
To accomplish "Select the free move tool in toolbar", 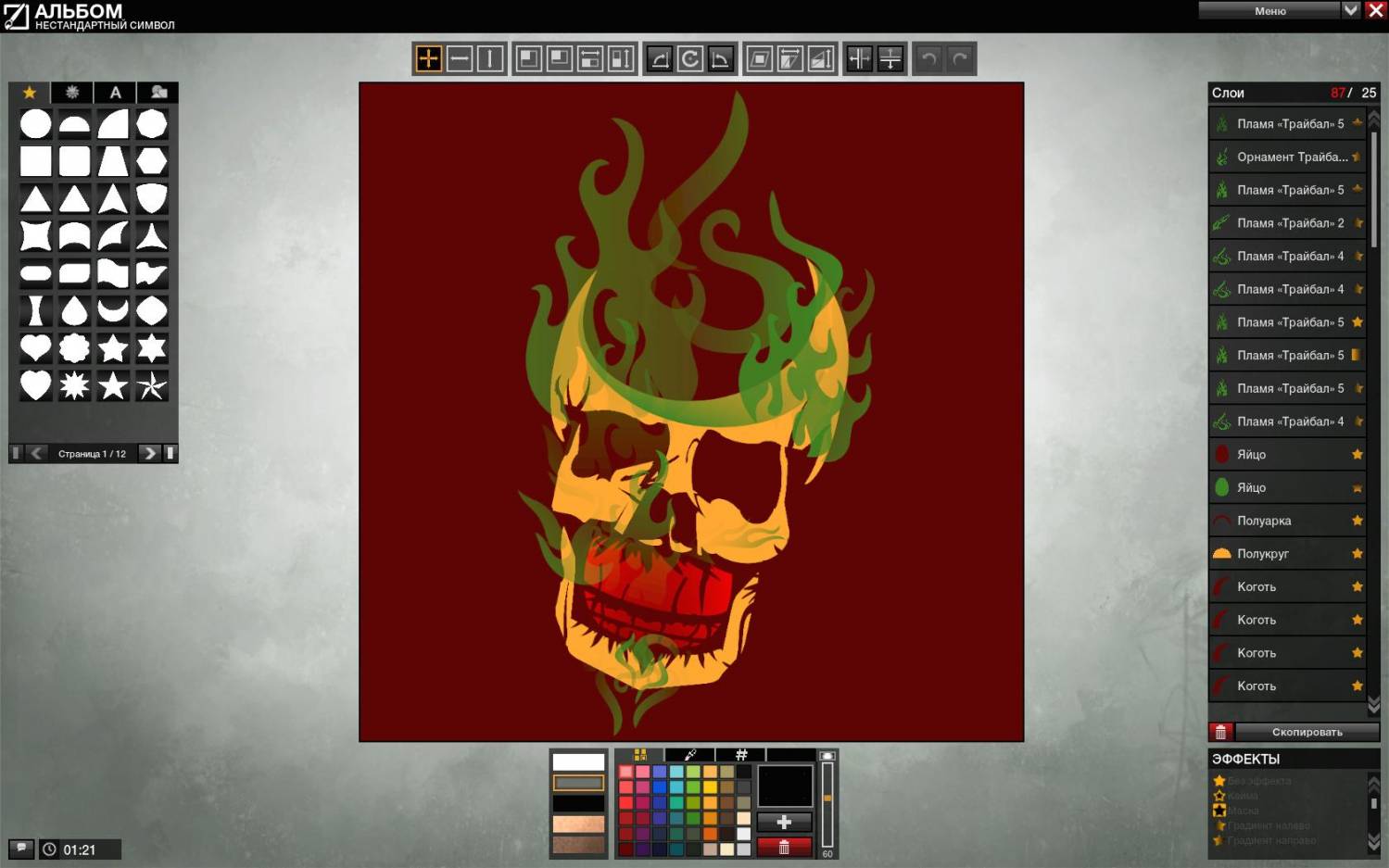I will [x=428, y=59].
